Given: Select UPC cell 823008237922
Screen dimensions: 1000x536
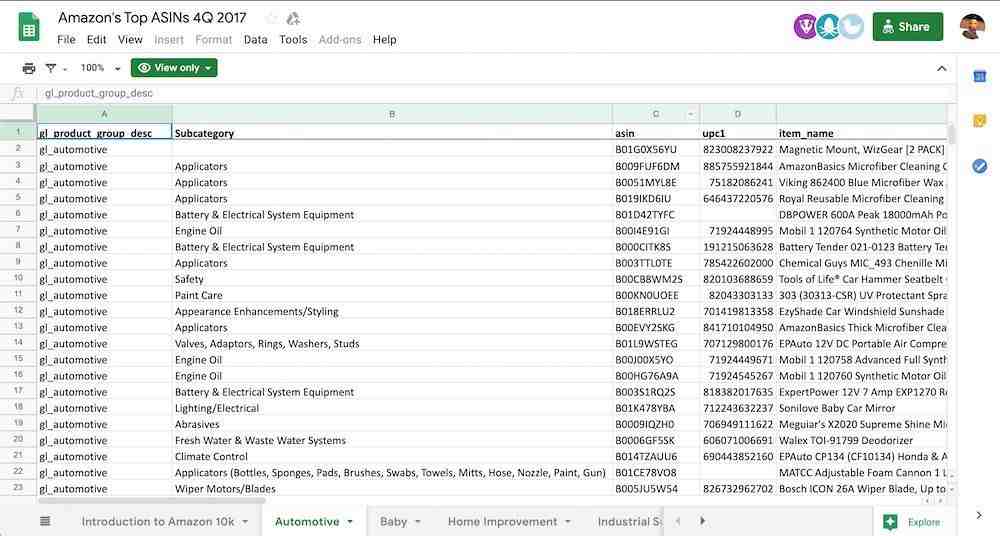Looking at the screenshot, I should pos(738,149).
